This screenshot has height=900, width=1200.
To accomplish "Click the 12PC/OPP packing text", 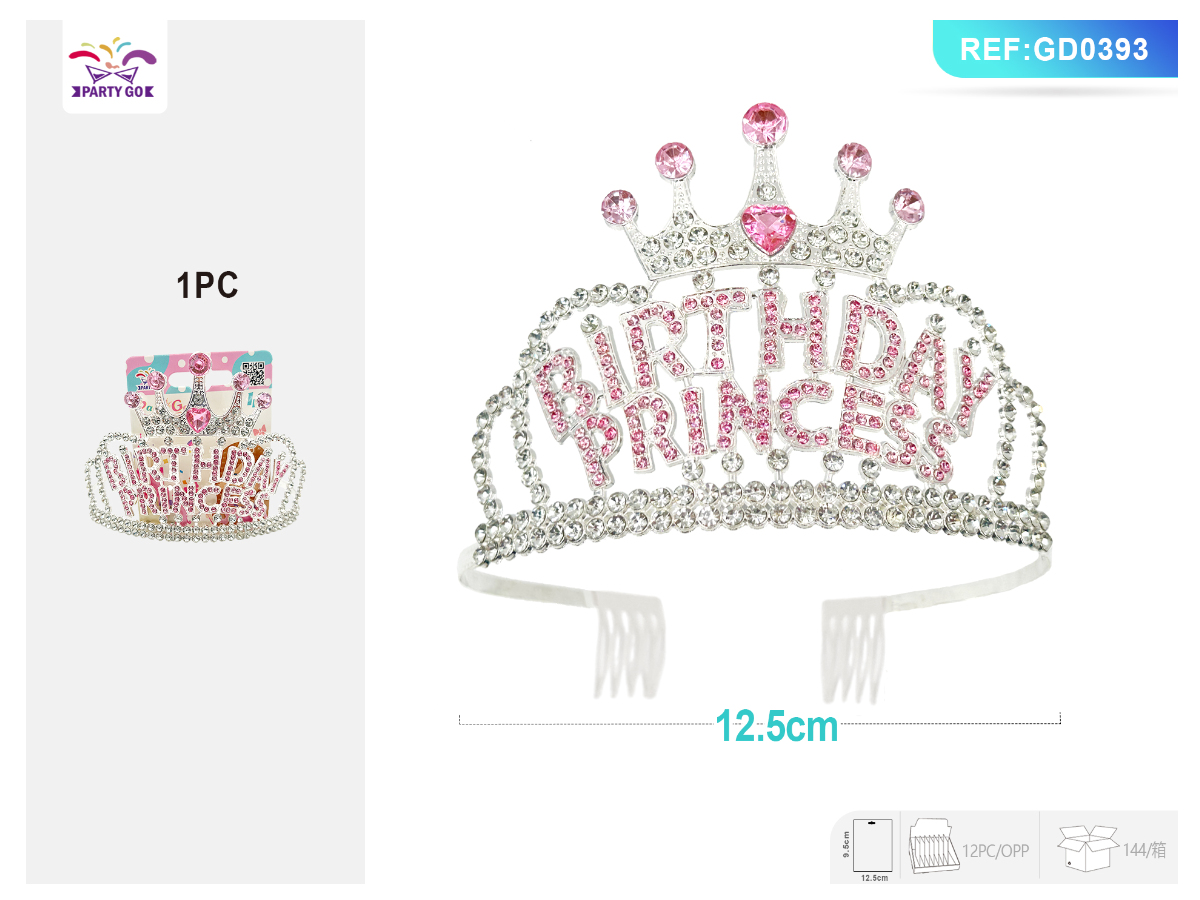I will coord(995,851).
